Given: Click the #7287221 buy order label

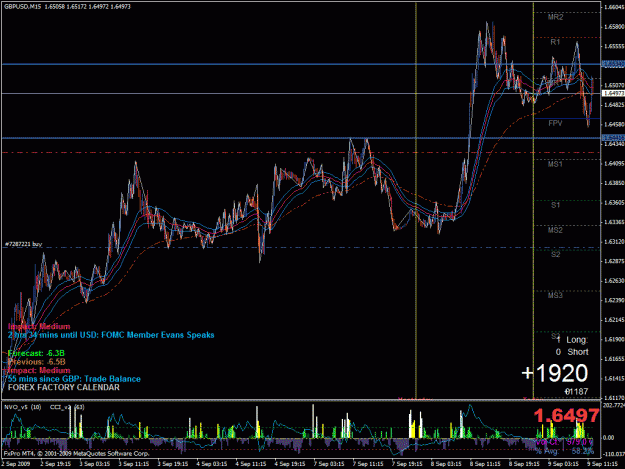Looking at the screenshot, I should tap(24, 244).
